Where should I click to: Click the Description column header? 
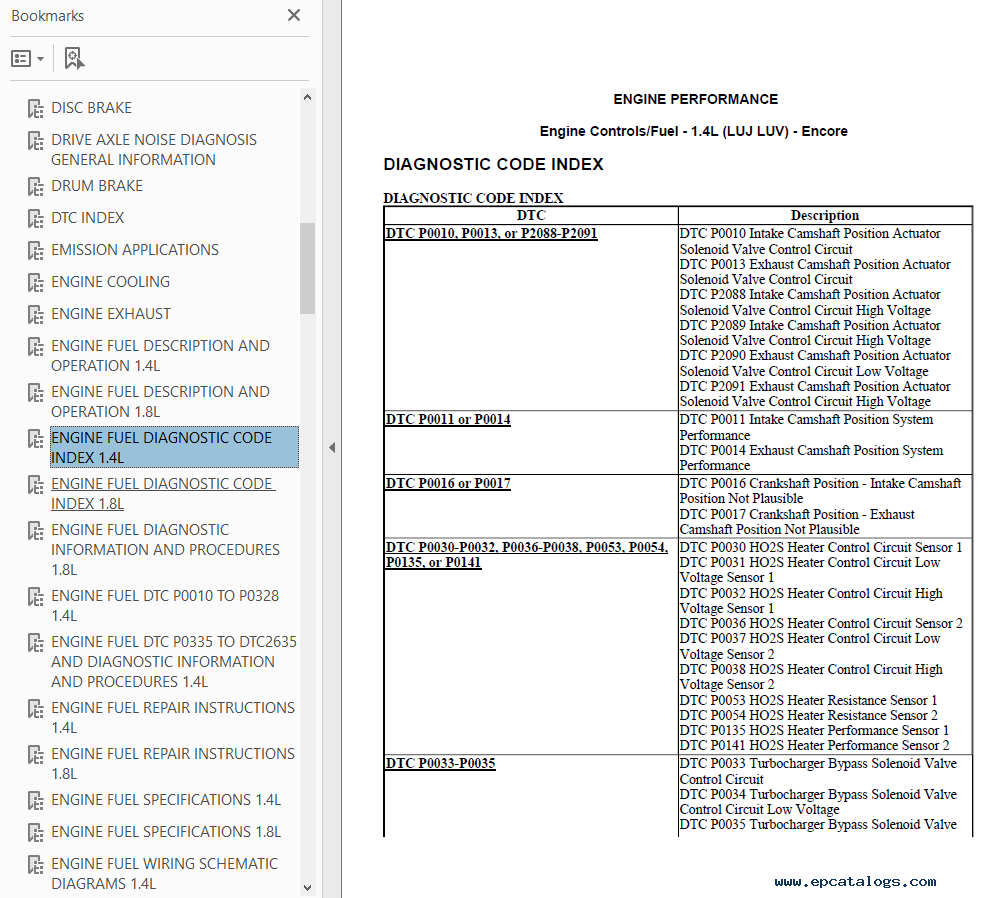tap(825, 215)
